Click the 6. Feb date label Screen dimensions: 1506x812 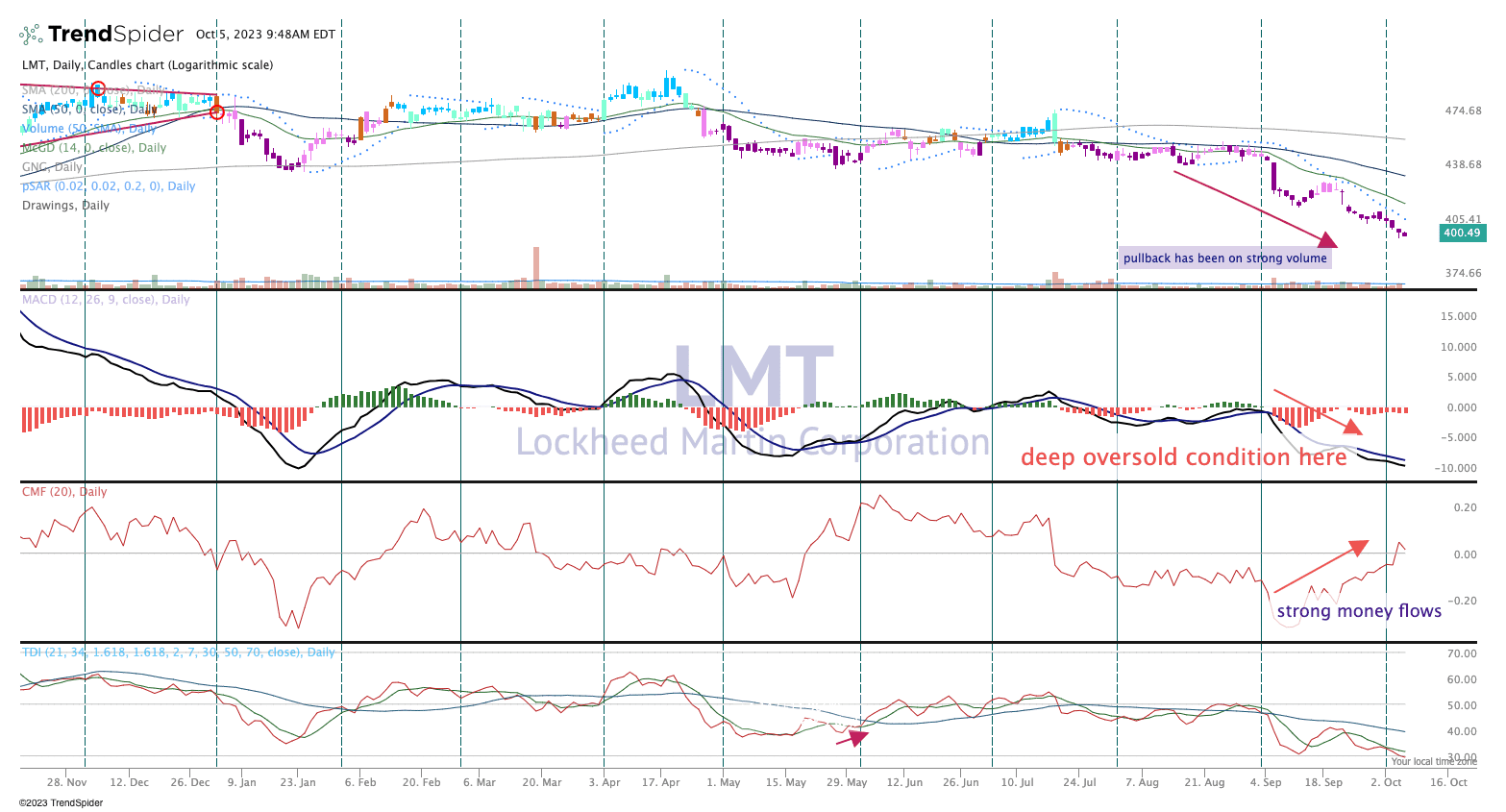click(360, 783)
